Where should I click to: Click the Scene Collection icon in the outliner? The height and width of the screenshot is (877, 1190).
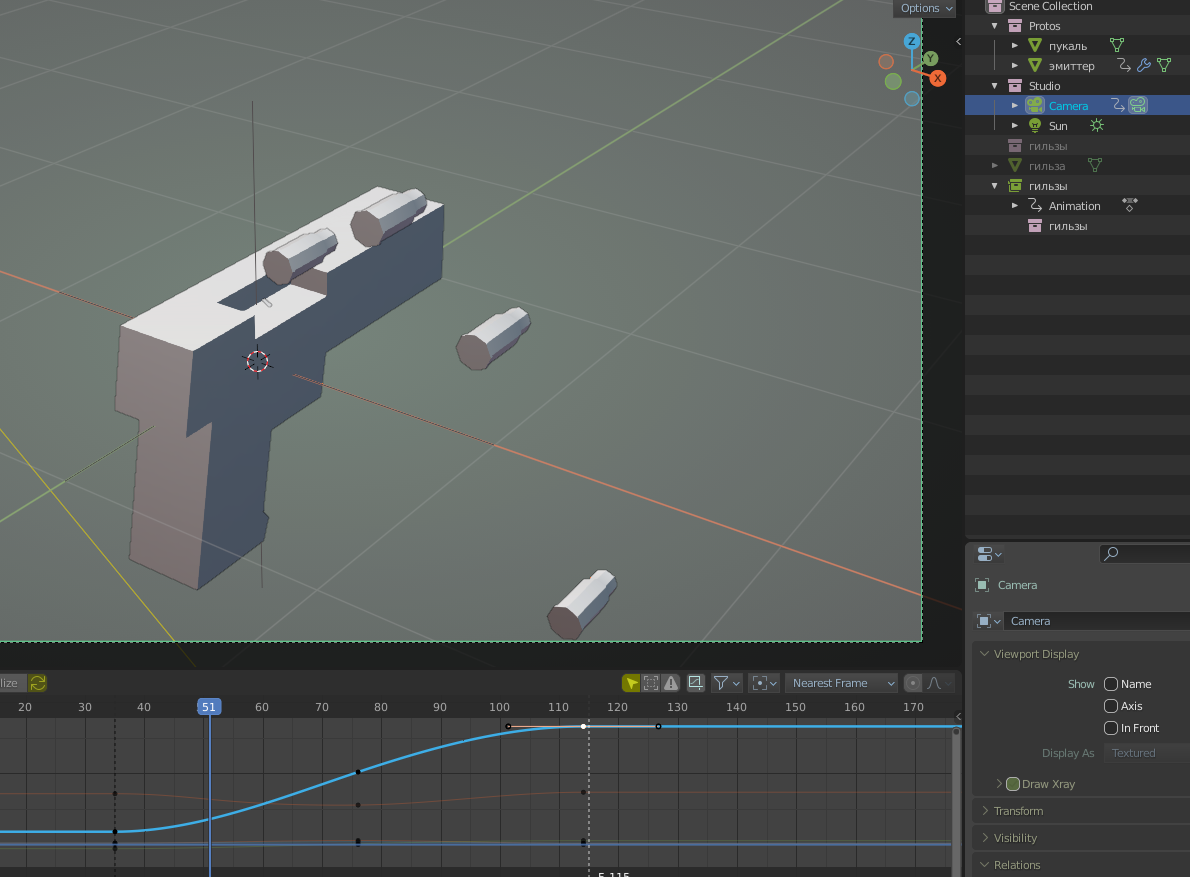(x=994, y=6)
